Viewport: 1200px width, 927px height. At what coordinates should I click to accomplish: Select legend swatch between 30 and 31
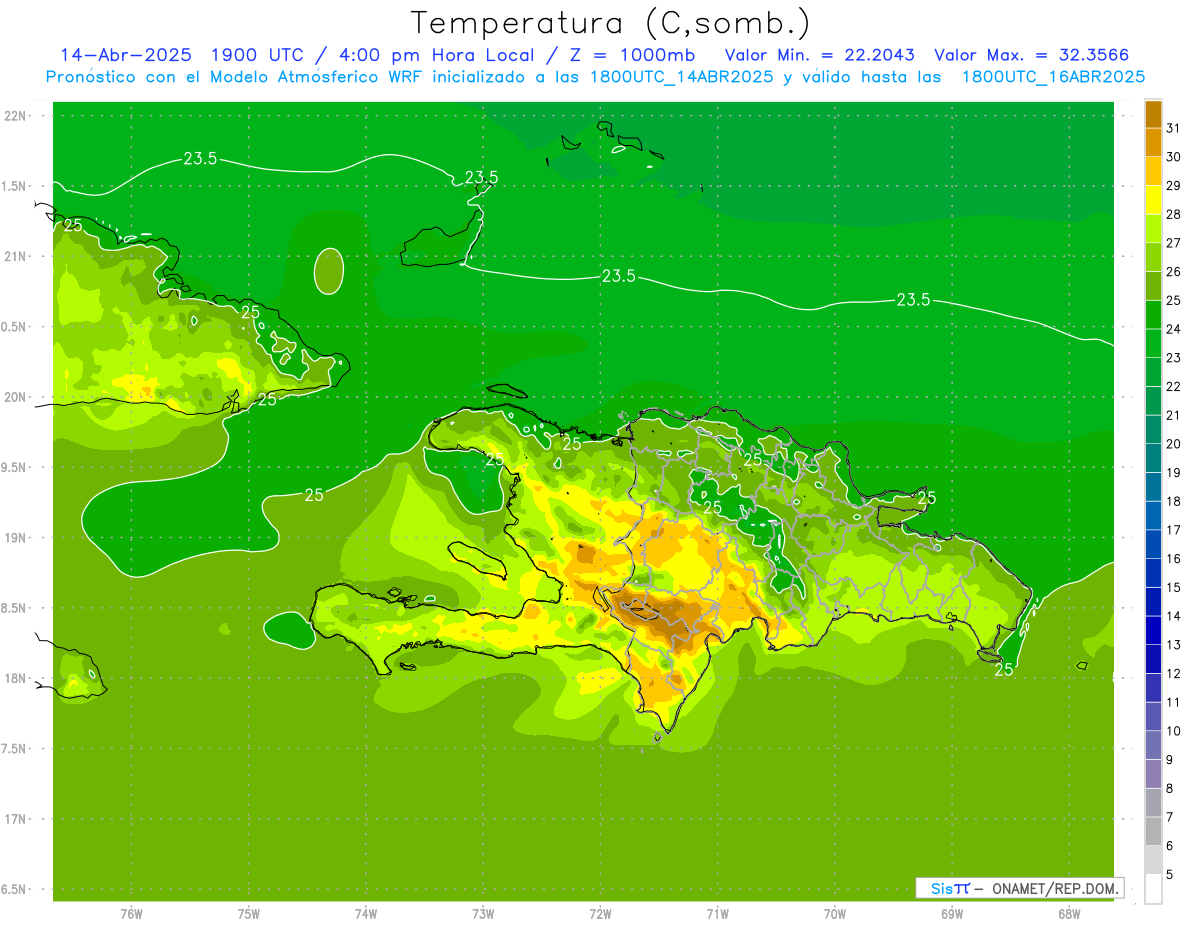click(1153, 142)
